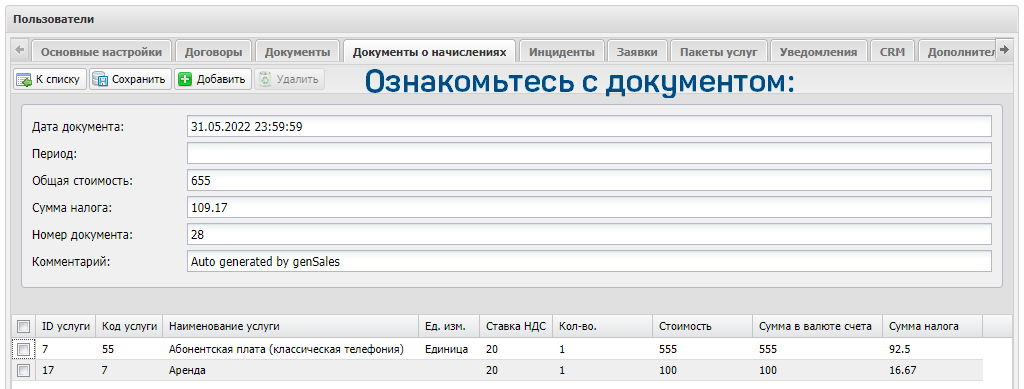Click the 16.67 tax amount cell

click(933, 370)
